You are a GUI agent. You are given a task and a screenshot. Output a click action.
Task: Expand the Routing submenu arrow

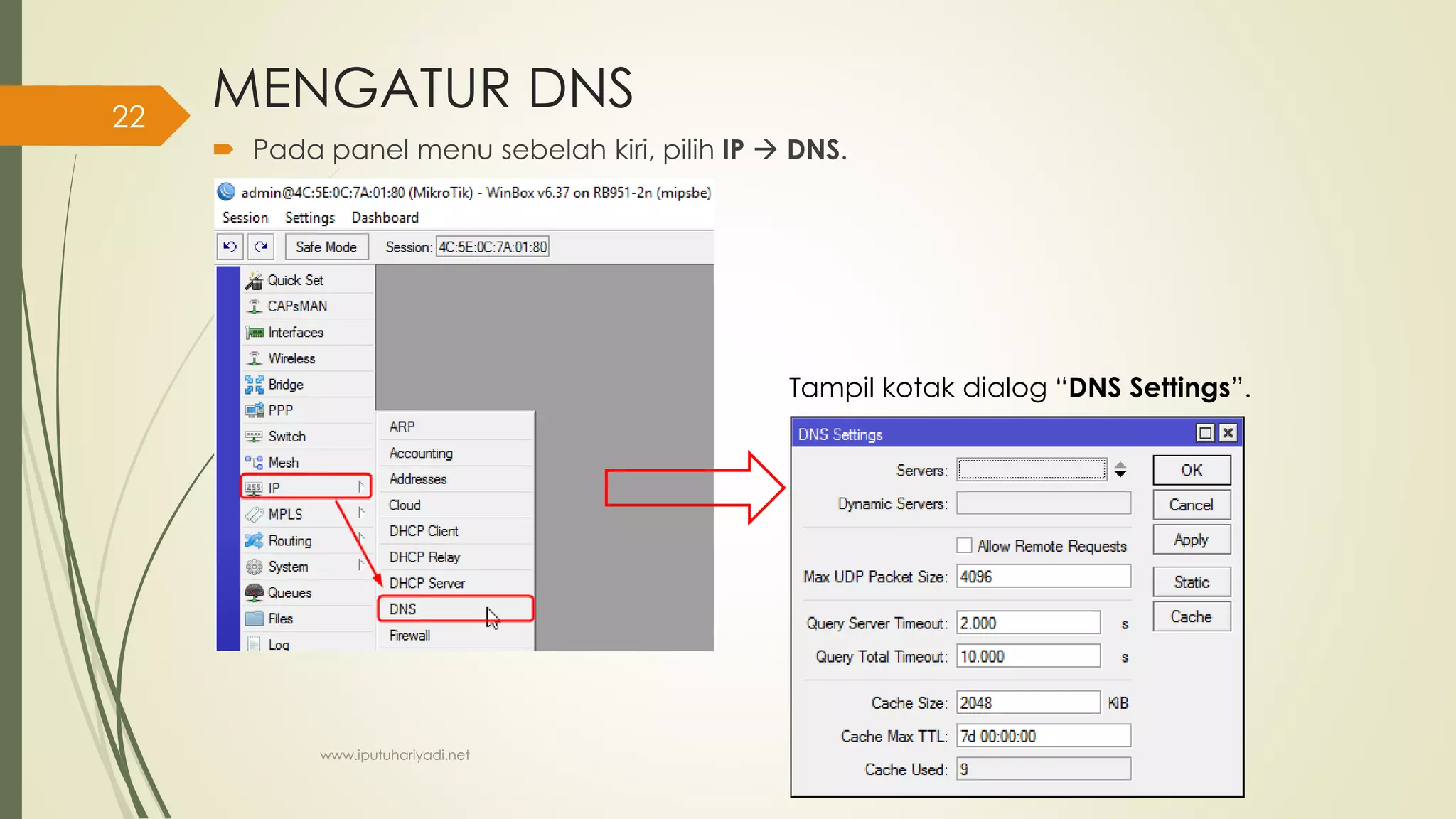361,538
